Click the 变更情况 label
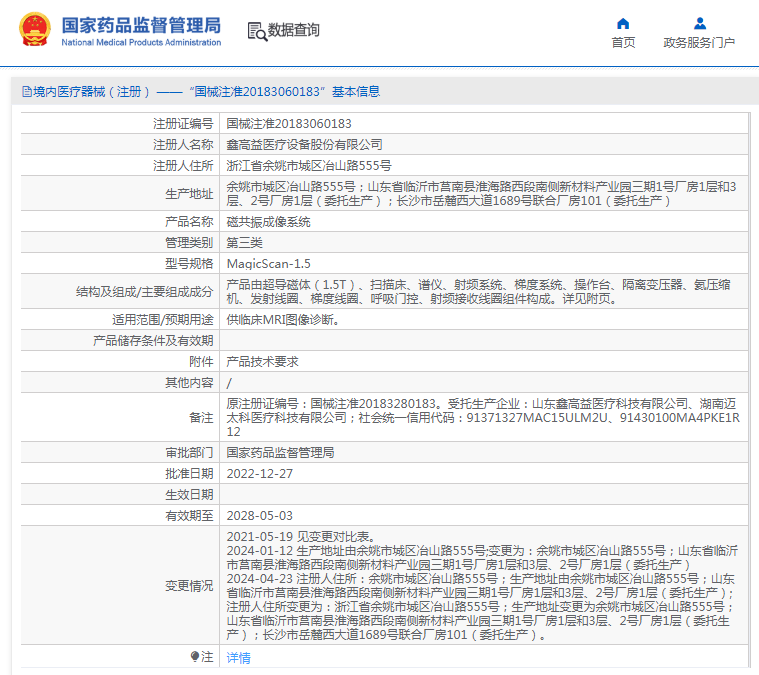 (x=189, y=585)
